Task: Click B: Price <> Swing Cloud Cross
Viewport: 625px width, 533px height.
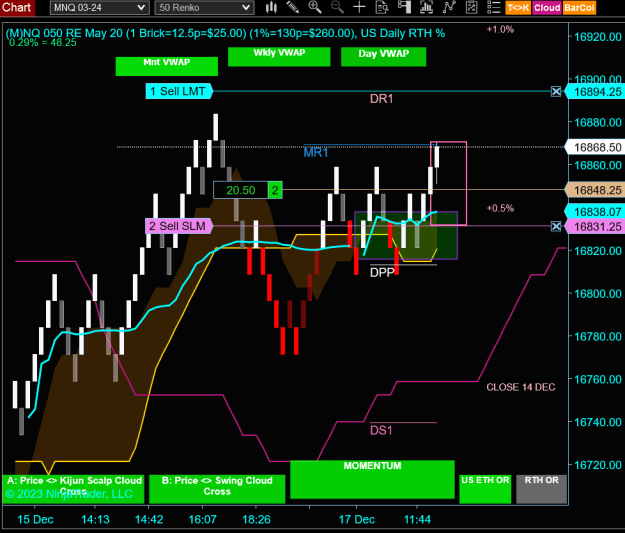Action: (217, 489)
